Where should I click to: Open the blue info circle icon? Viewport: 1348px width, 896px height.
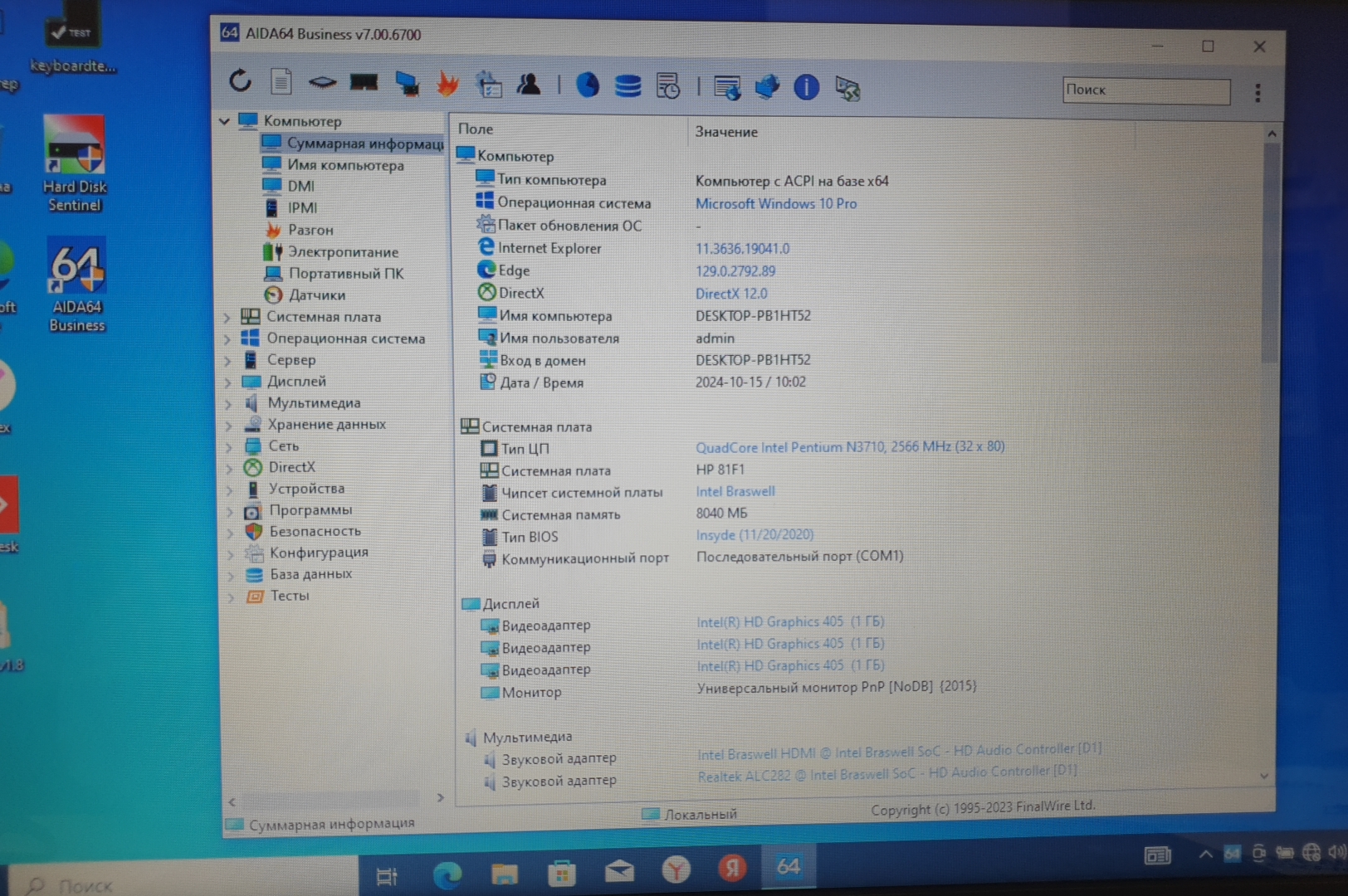click(806, 87)
